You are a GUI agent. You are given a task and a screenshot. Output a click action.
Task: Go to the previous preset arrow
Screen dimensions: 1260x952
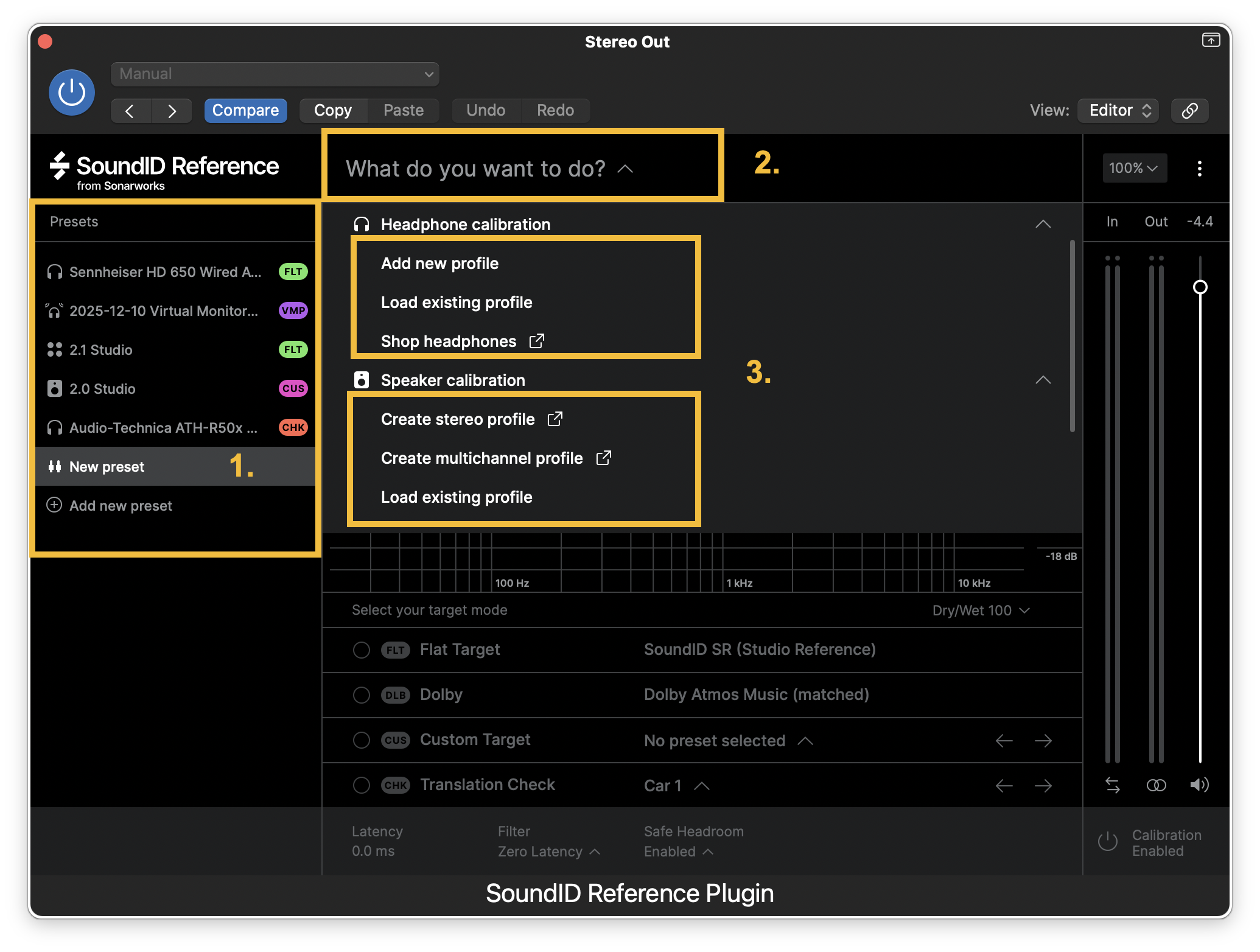[x=130, y=111]
